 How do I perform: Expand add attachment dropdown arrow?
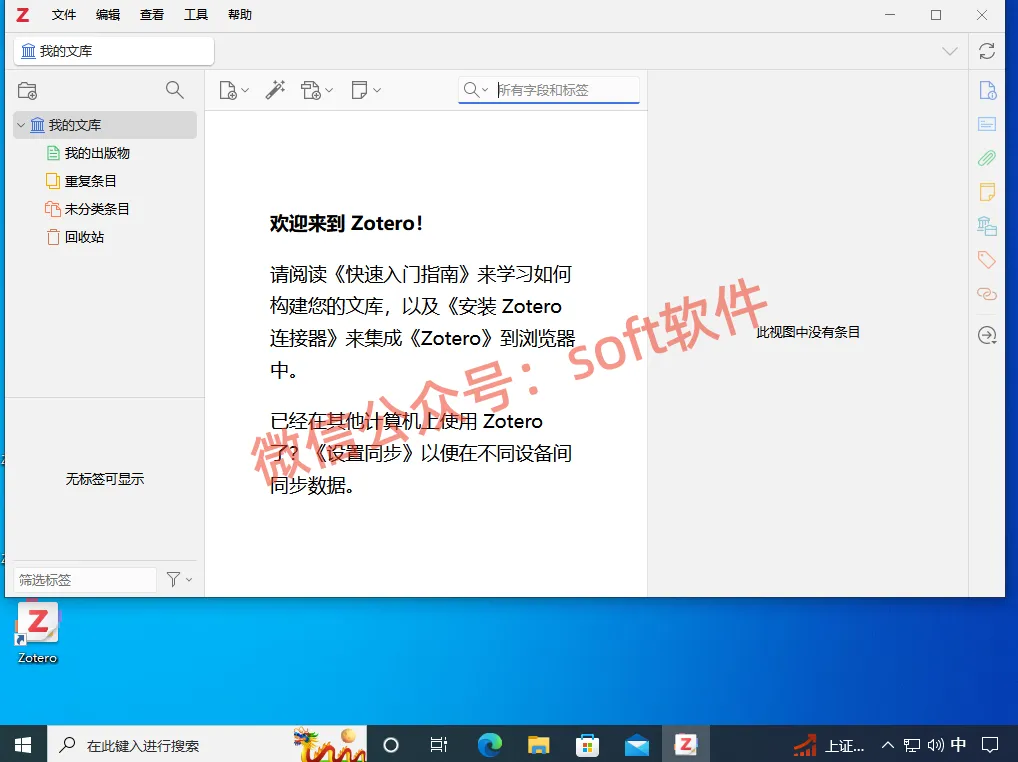click(329, 90)
